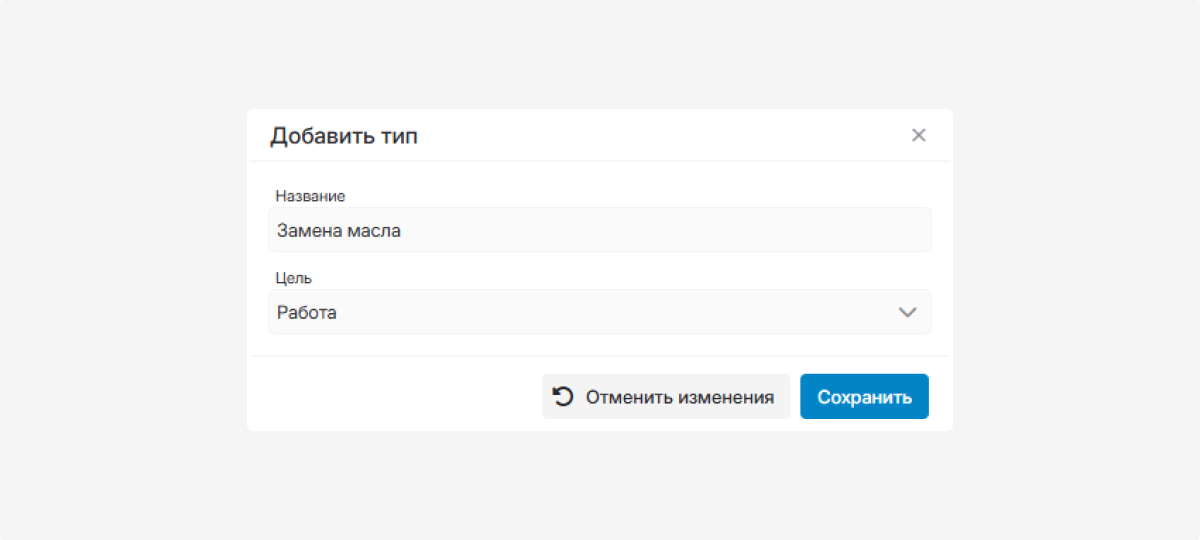
Task: Close the Добавить тип dialog
Action: coord(918,135)
